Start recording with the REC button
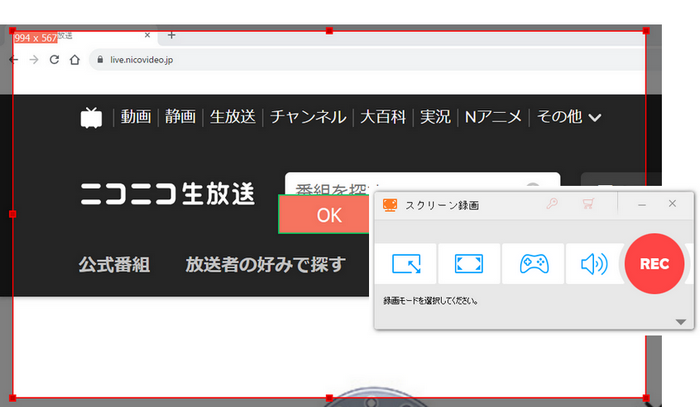The height and width of the screenshot is (407, 700). pos(654,264)
